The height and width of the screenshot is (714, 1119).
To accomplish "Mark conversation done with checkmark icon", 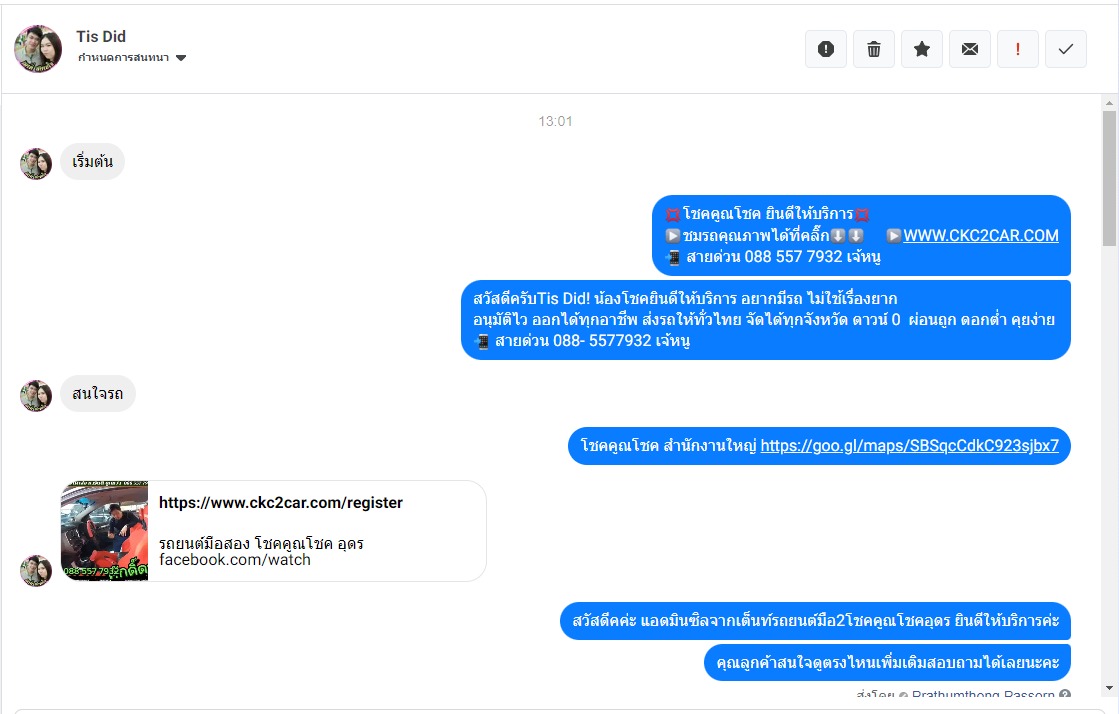I will pos(1065,49).
